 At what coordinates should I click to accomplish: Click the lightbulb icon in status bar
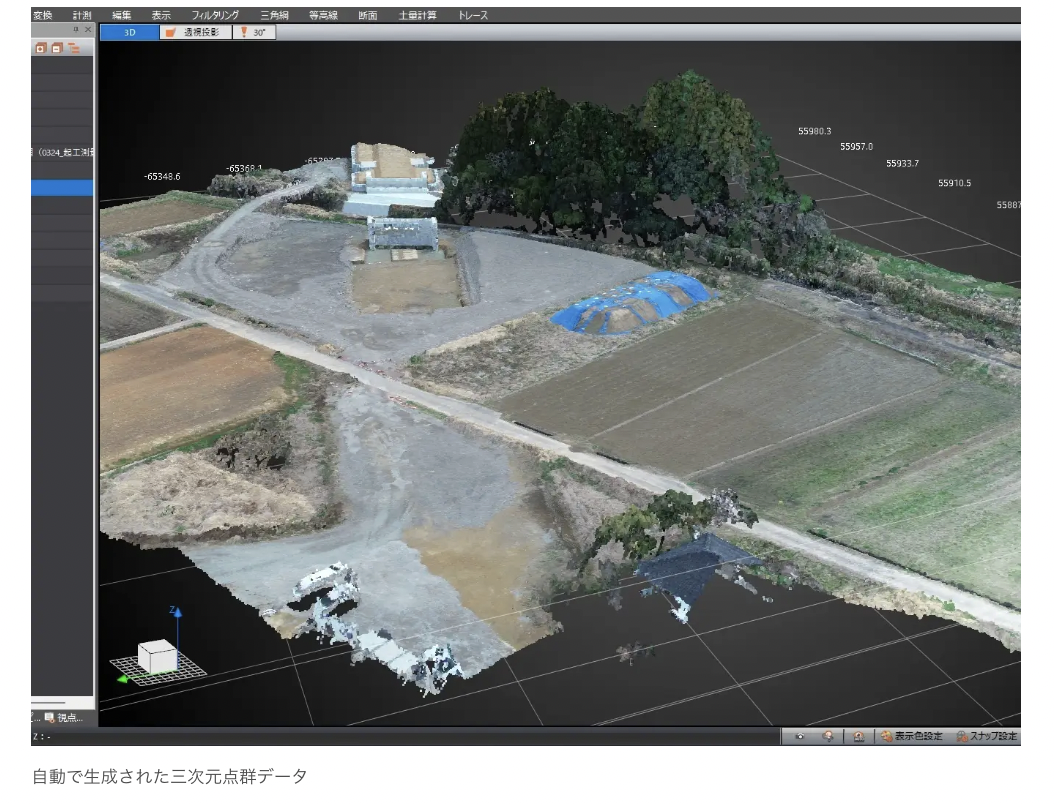point(827,737)
